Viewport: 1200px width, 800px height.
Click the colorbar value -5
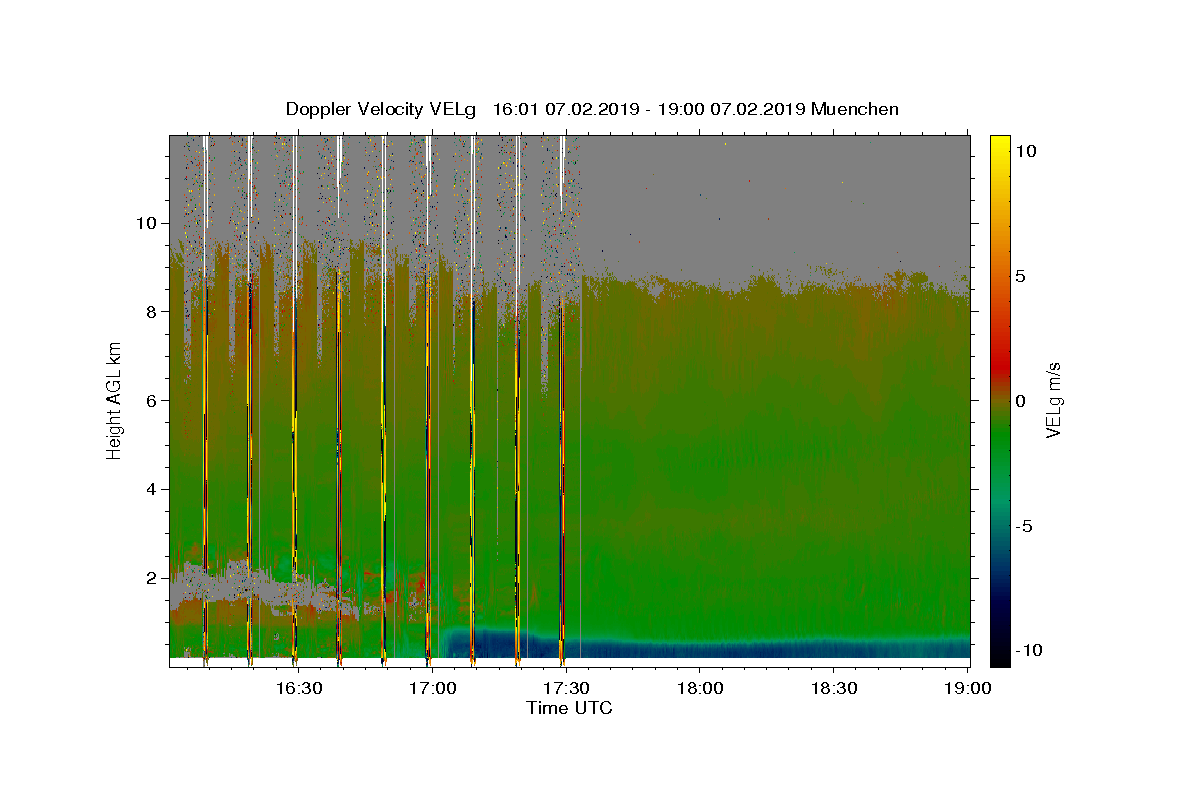(1024, 525)
